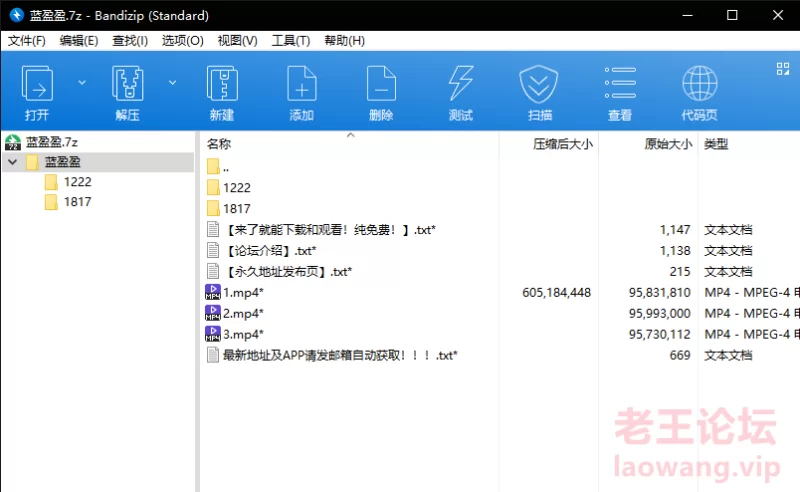Collapse the 蓝盈盈 folder tree node

13,162
